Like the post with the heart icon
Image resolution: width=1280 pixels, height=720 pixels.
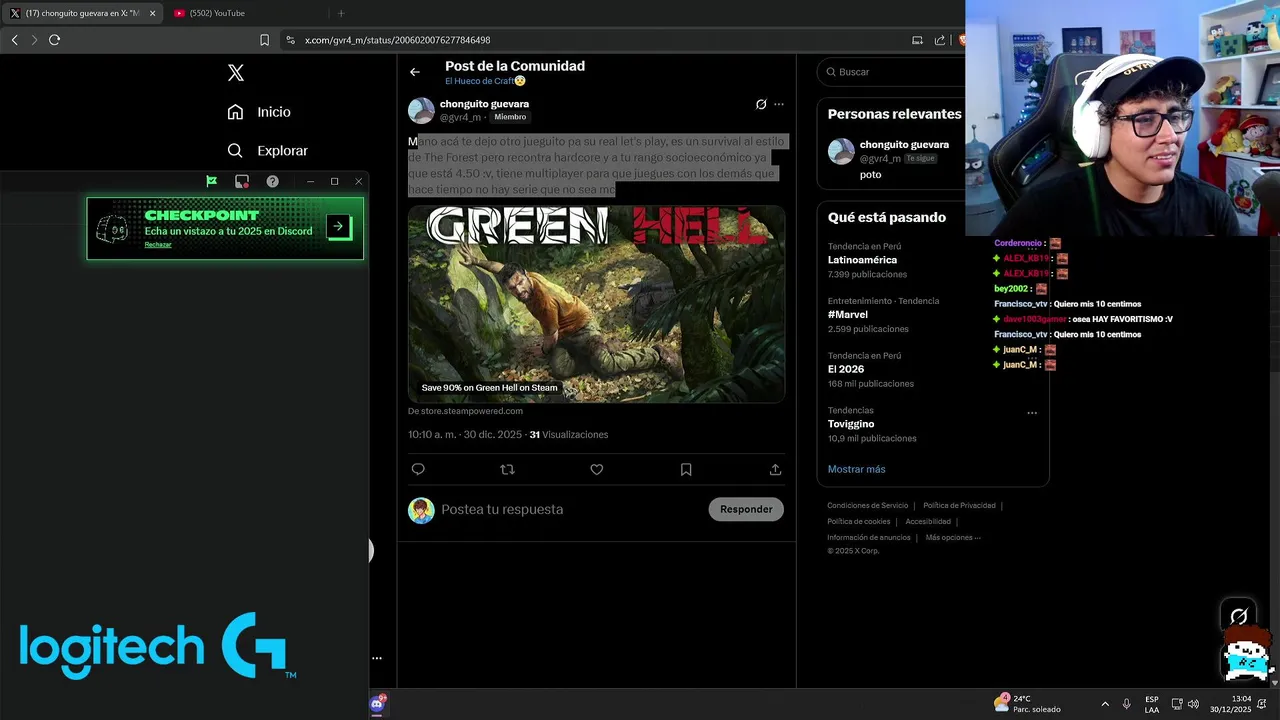pos(597,469)
